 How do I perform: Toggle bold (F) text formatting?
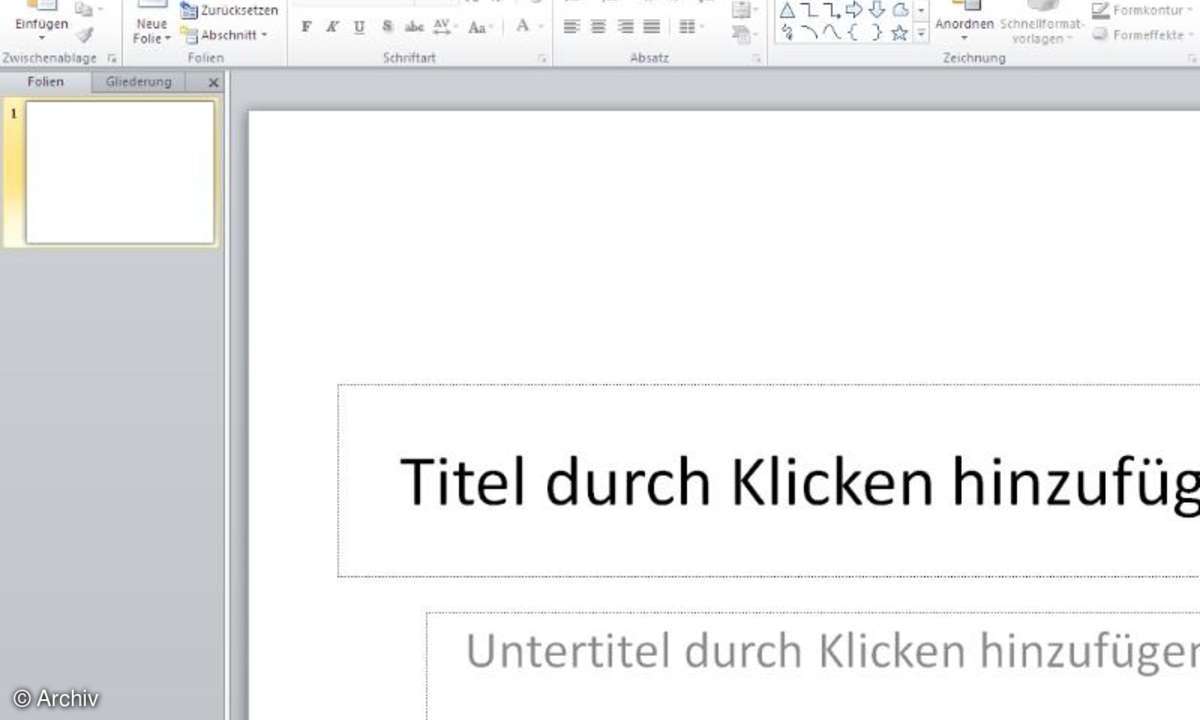306,27
